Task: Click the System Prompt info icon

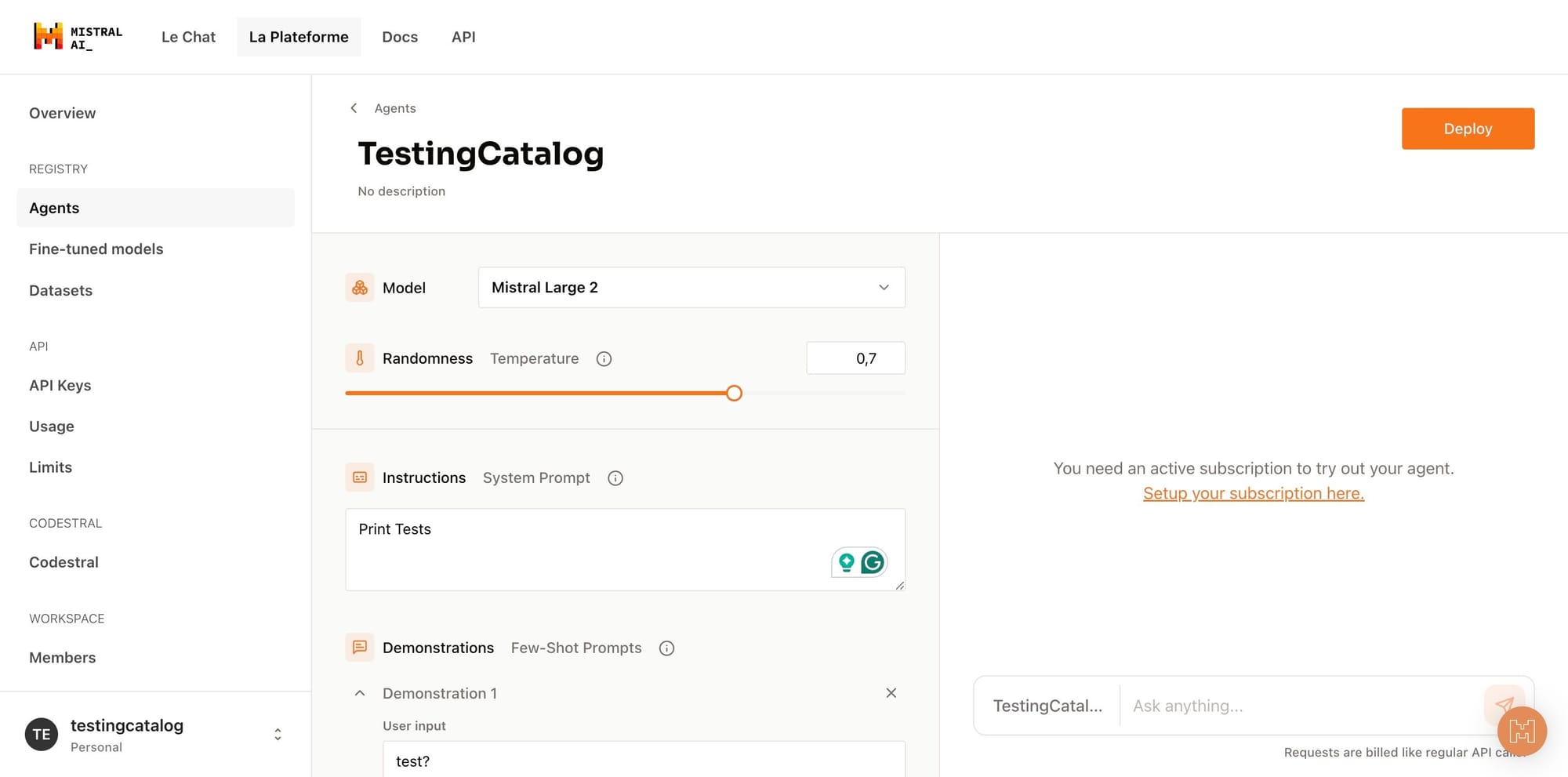Action: (x=615, y=478)
